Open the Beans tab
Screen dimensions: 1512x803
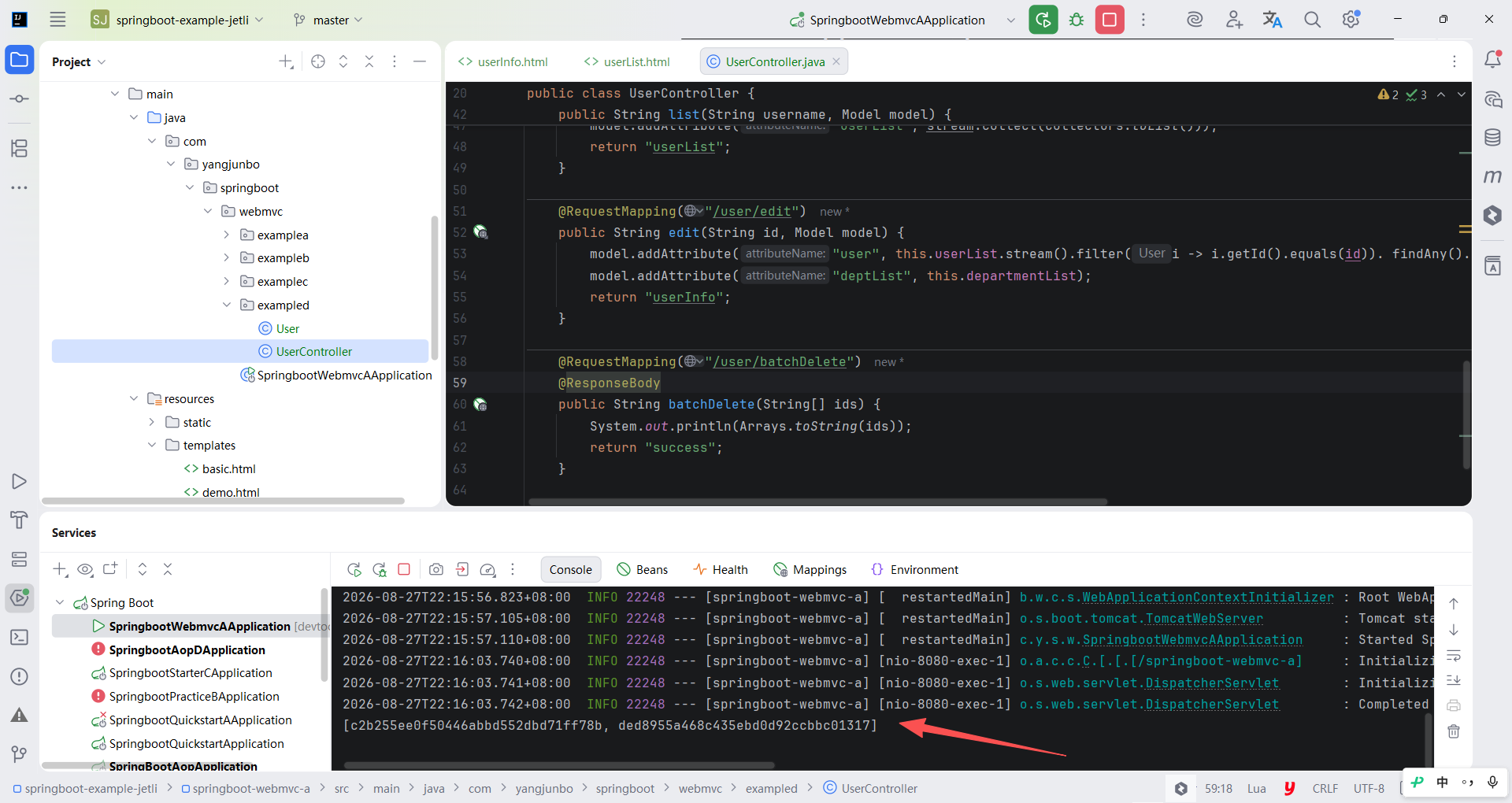[x=643, y=569]
